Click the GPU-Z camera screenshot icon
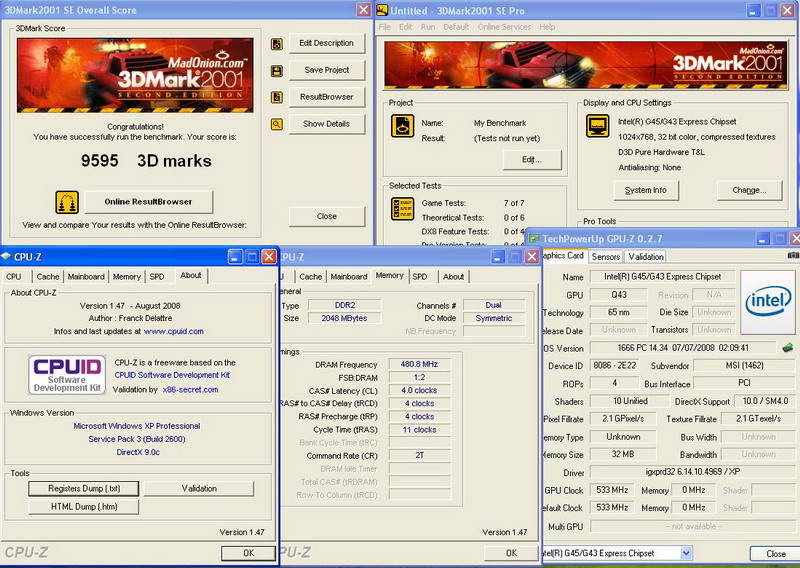This screenshot has width=800, height=568. click(x=793, y=255)
